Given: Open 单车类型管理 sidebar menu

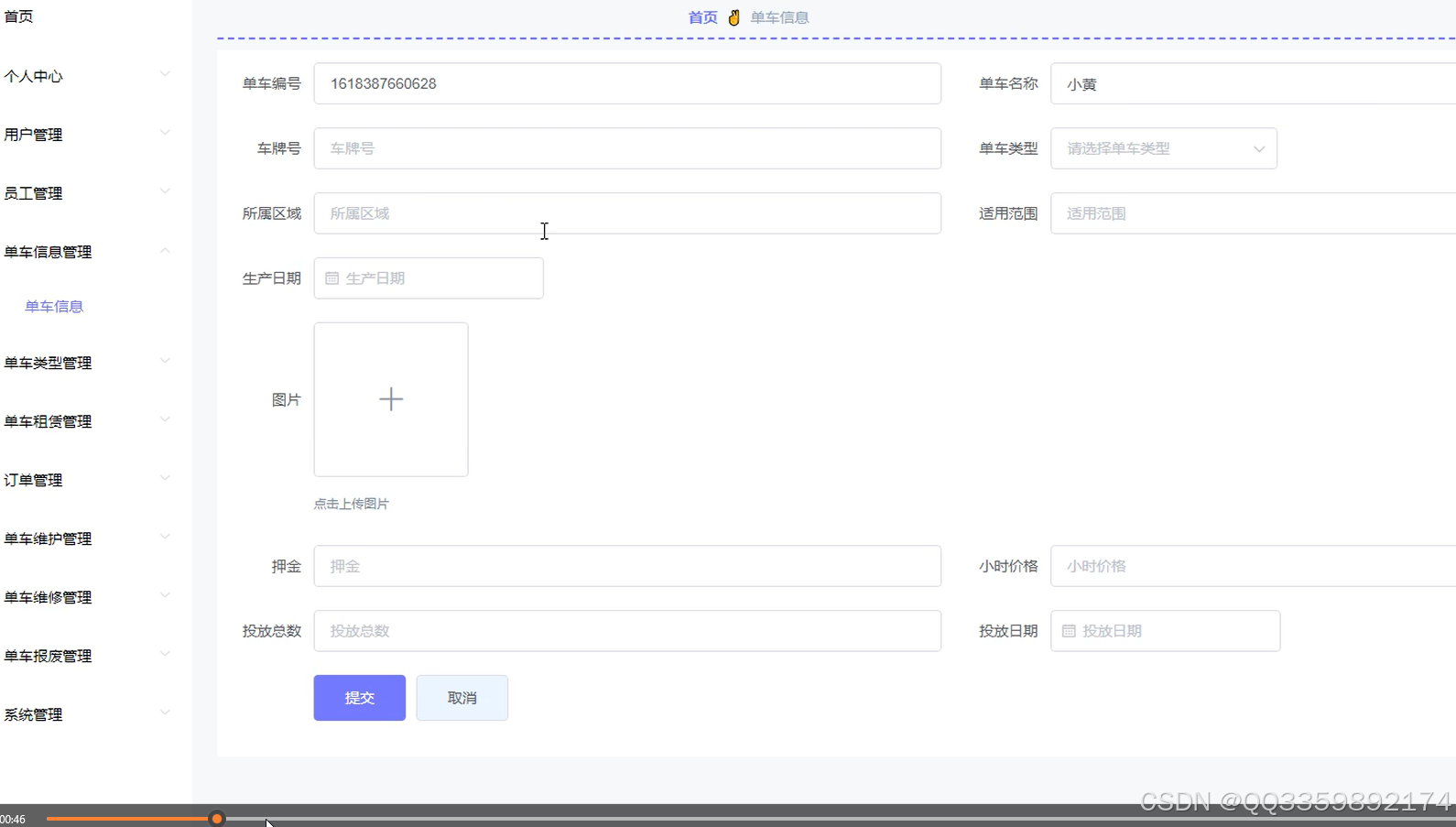Looking at the screenshot, I should 48,363.
